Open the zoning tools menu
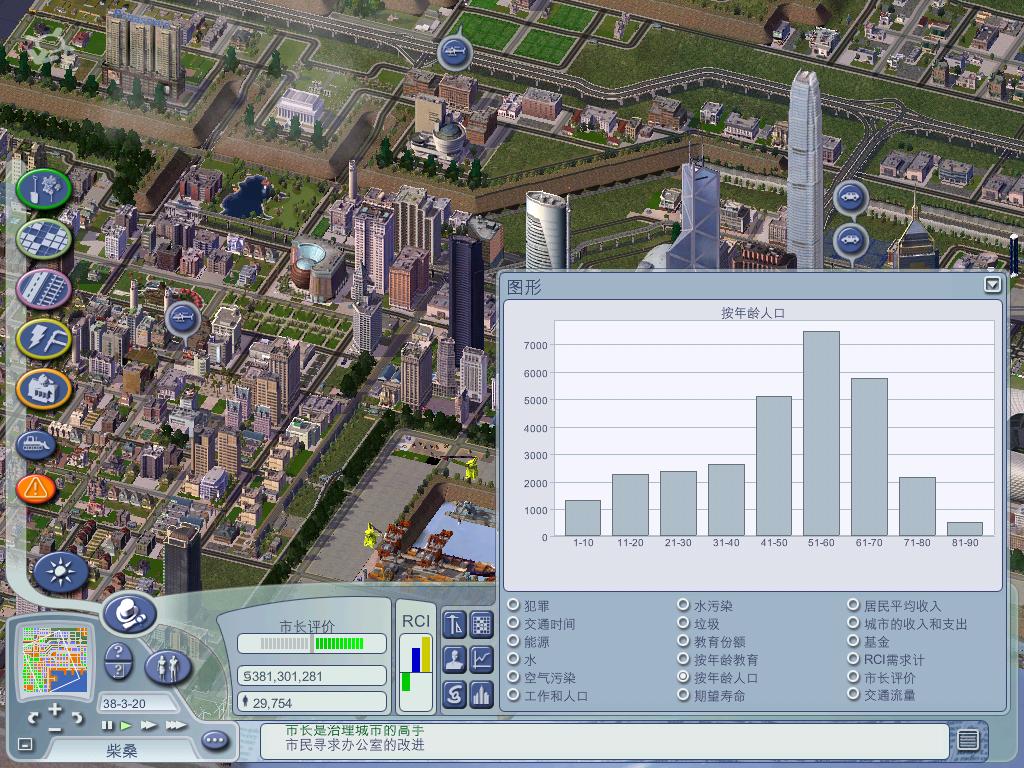 click(44, 239)
